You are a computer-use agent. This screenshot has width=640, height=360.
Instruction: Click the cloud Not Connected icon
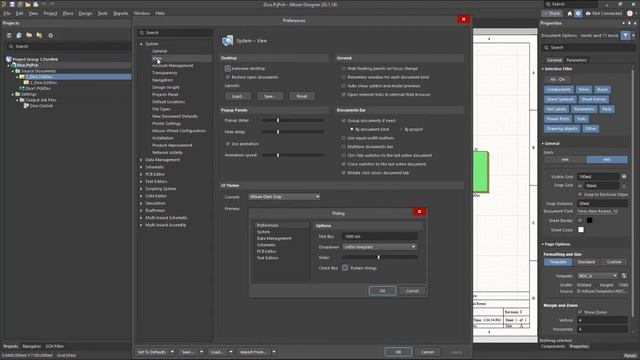(588, 13)
